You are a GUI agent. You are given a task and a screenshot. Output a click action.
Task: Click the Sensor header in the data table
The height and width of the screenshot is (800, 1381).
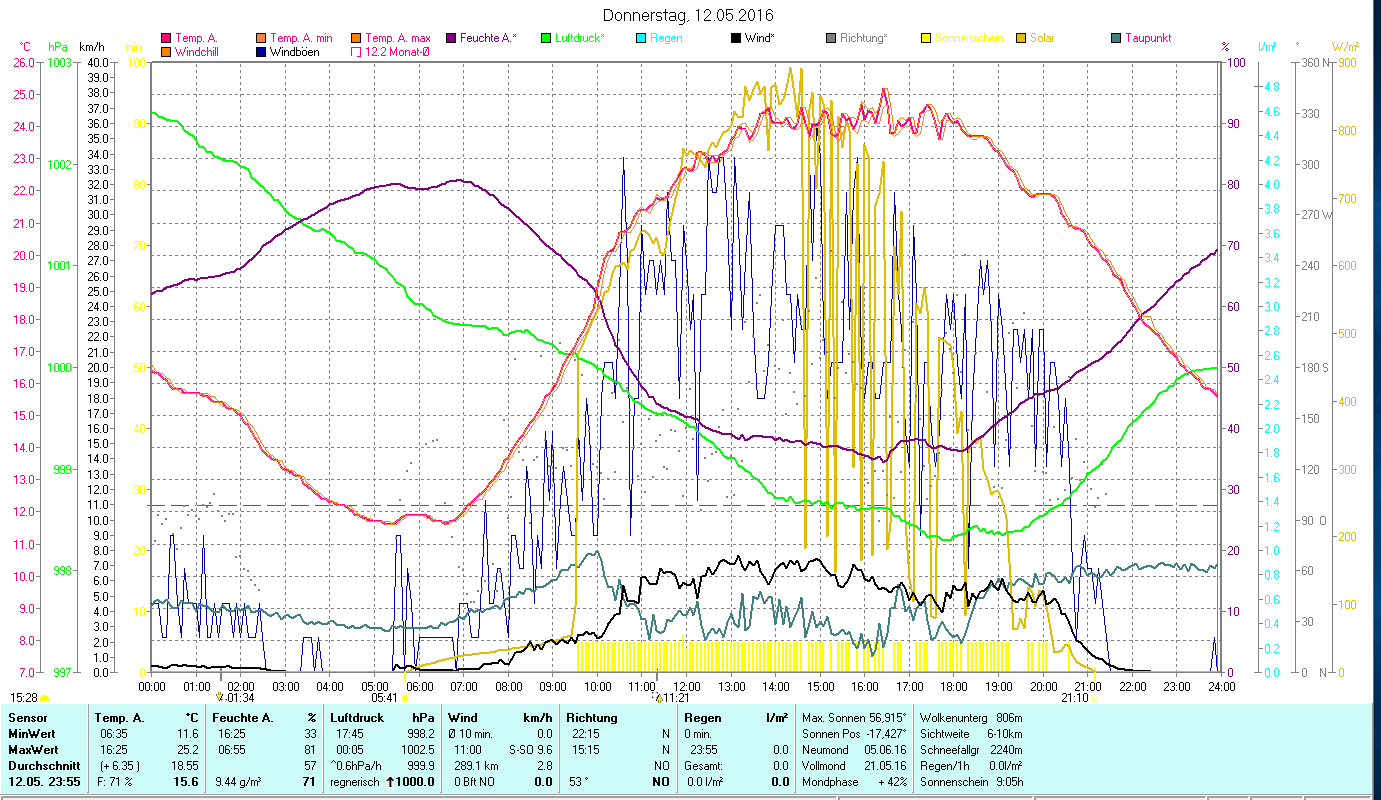point(27,717)
